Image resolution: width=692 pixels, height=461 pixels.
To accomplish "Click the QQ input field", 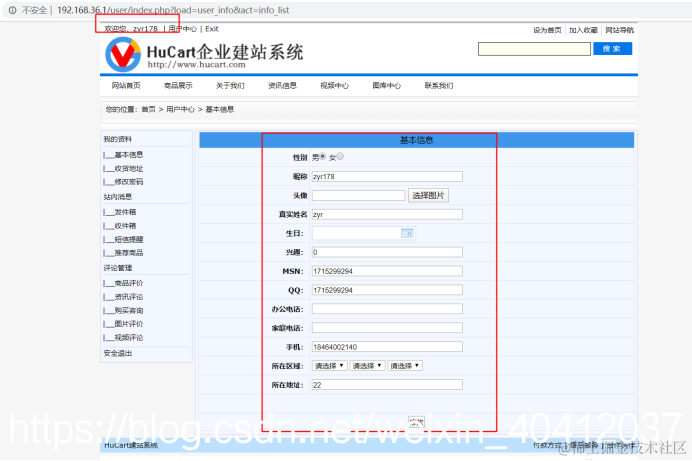I will 387,290.
